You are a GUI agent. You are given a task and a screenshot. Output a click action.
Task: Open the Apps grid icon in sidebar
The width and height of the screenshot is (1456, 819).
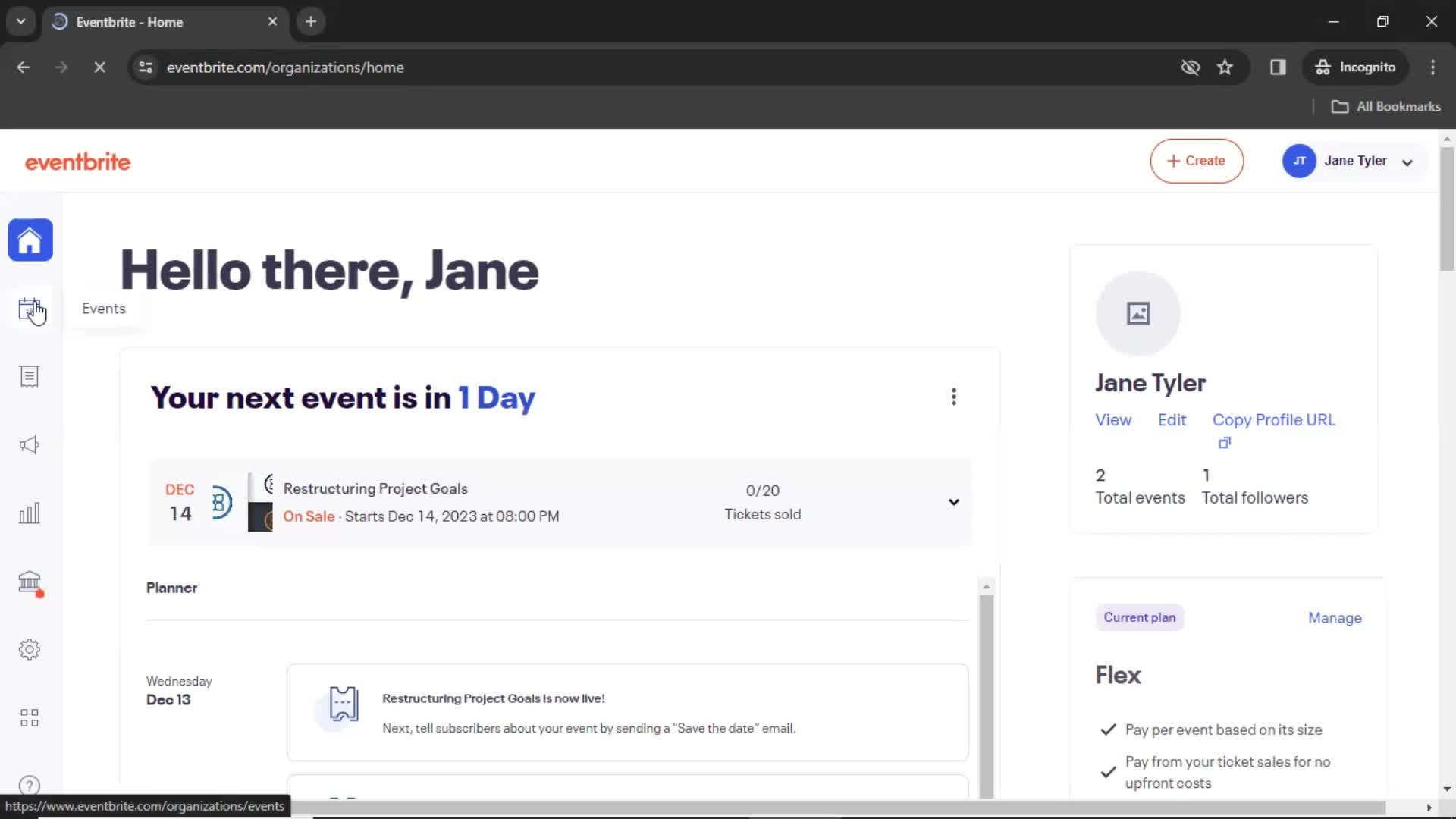(x=30, y=718)
